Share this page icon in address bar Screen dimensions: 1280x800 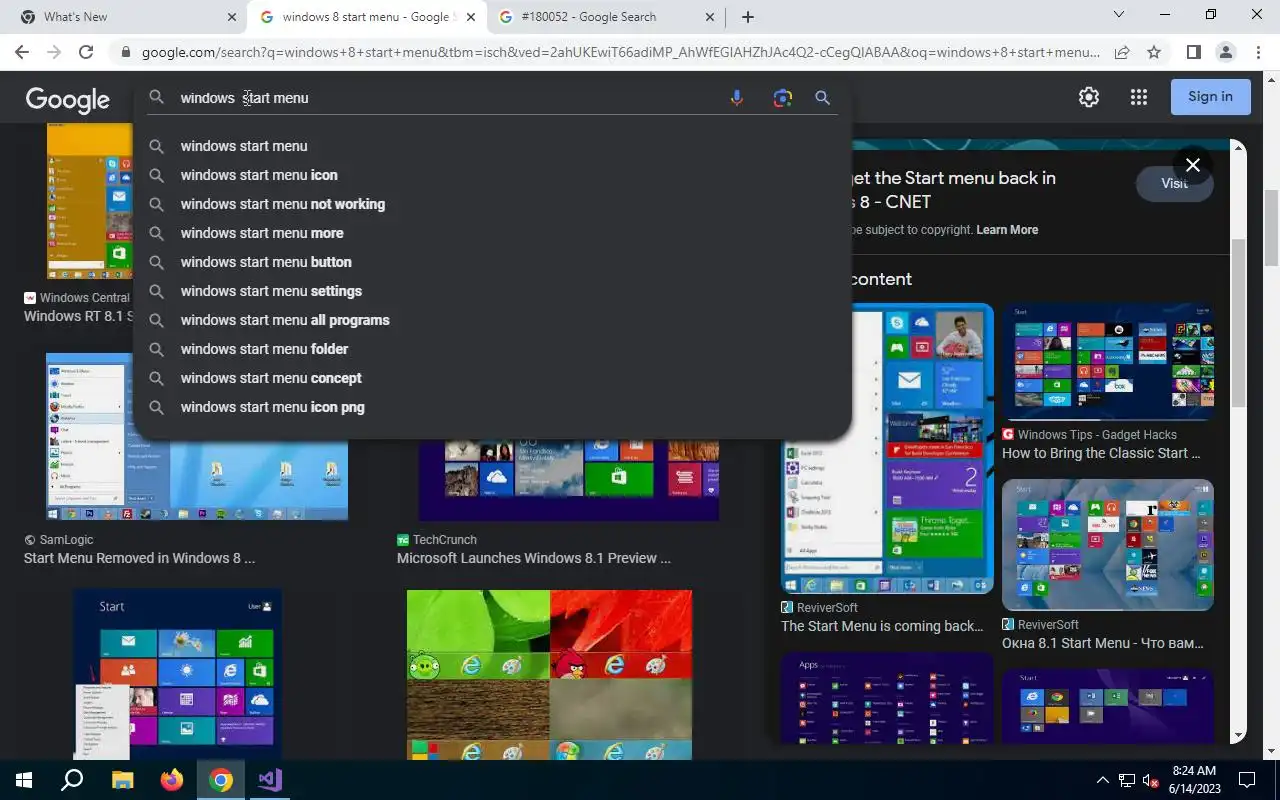pyautogui.click(x=1122, y=52)
